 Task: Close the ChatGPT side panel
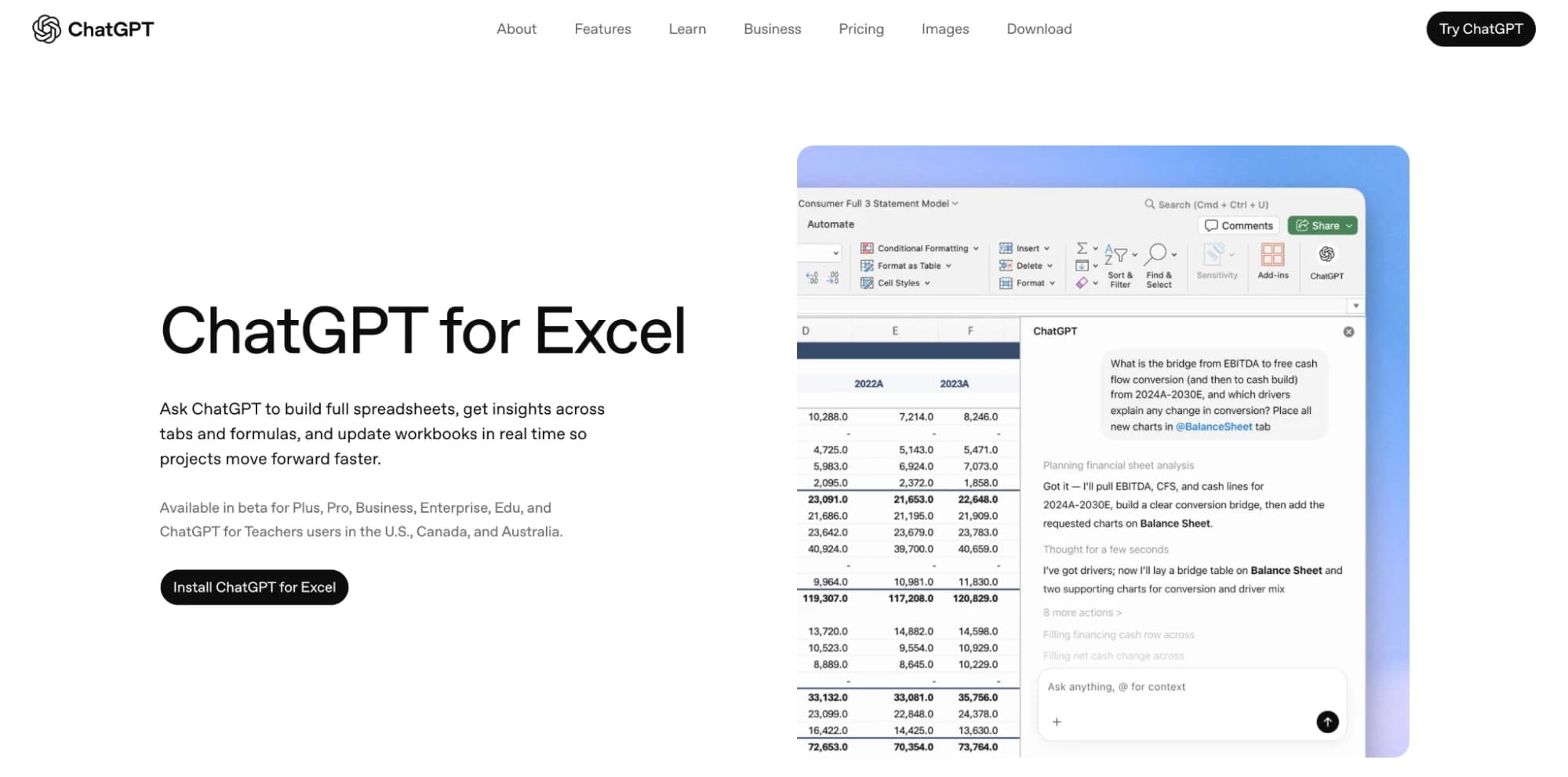click(x=1348, y=332)
